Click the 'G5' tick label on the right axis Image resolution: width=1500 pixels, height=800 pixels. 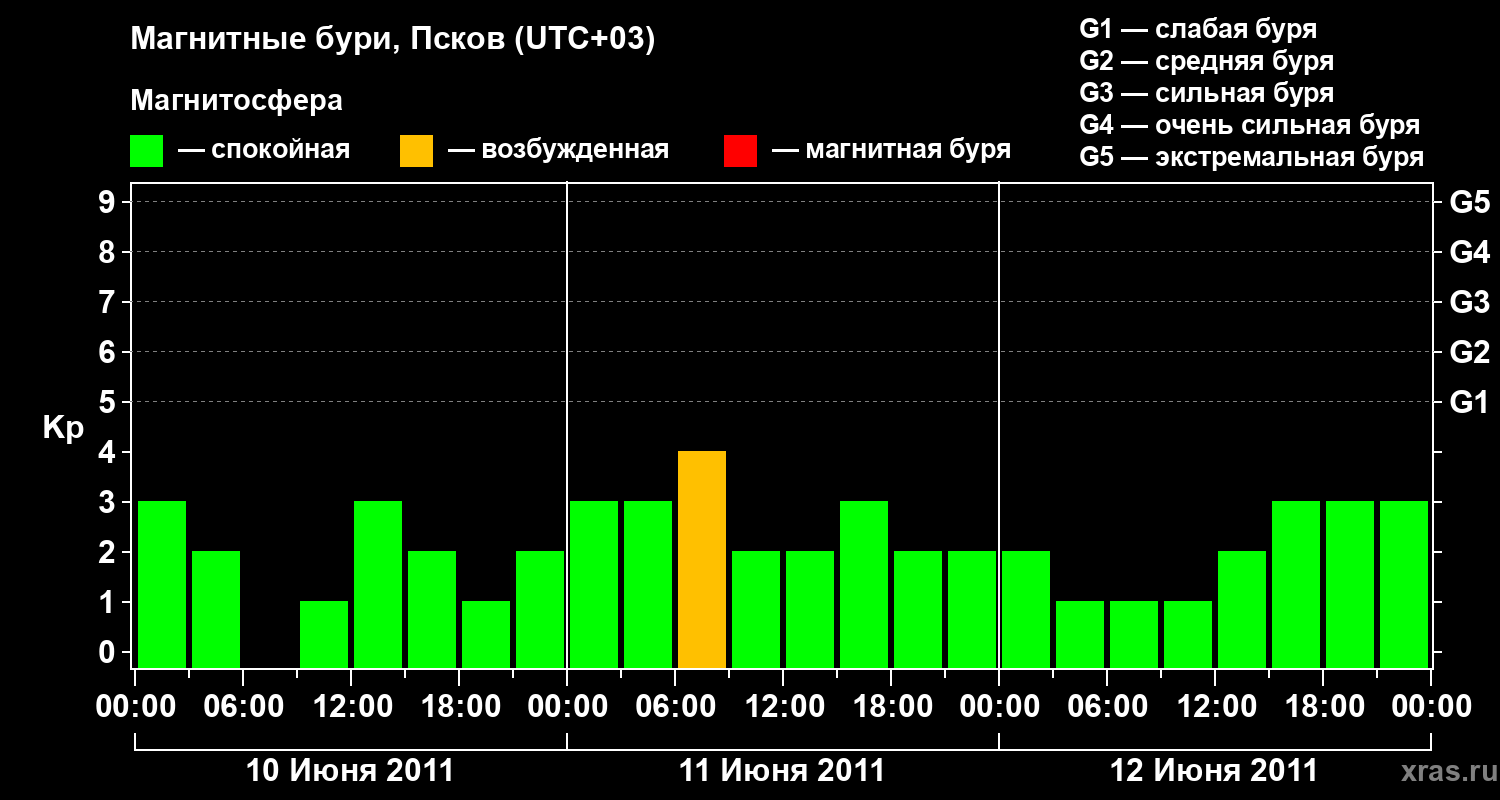pos(1469,202)
